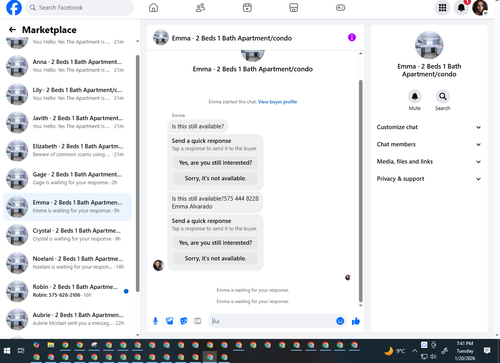Send second 'Yes, are you still interested?' reply
500x363 pixels.
pyautogui.click(x=215, y=243)
